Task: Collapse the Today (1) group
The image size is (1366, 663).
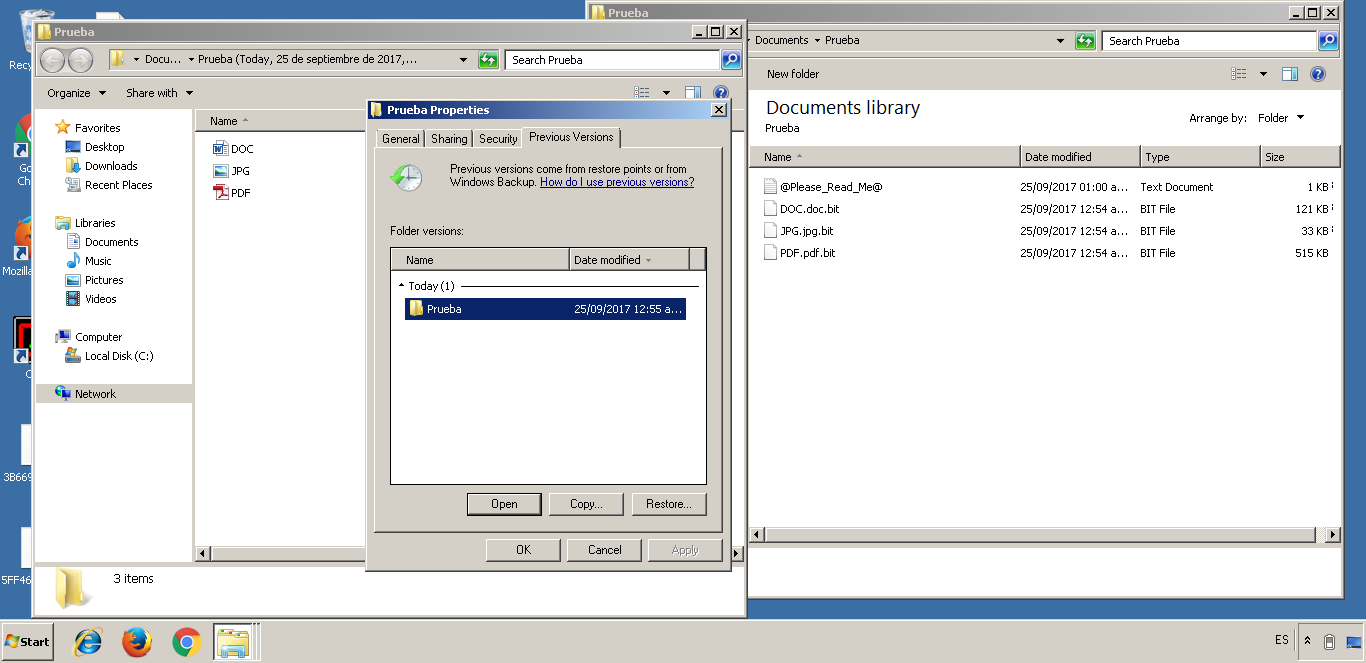Action: point(402,286)
